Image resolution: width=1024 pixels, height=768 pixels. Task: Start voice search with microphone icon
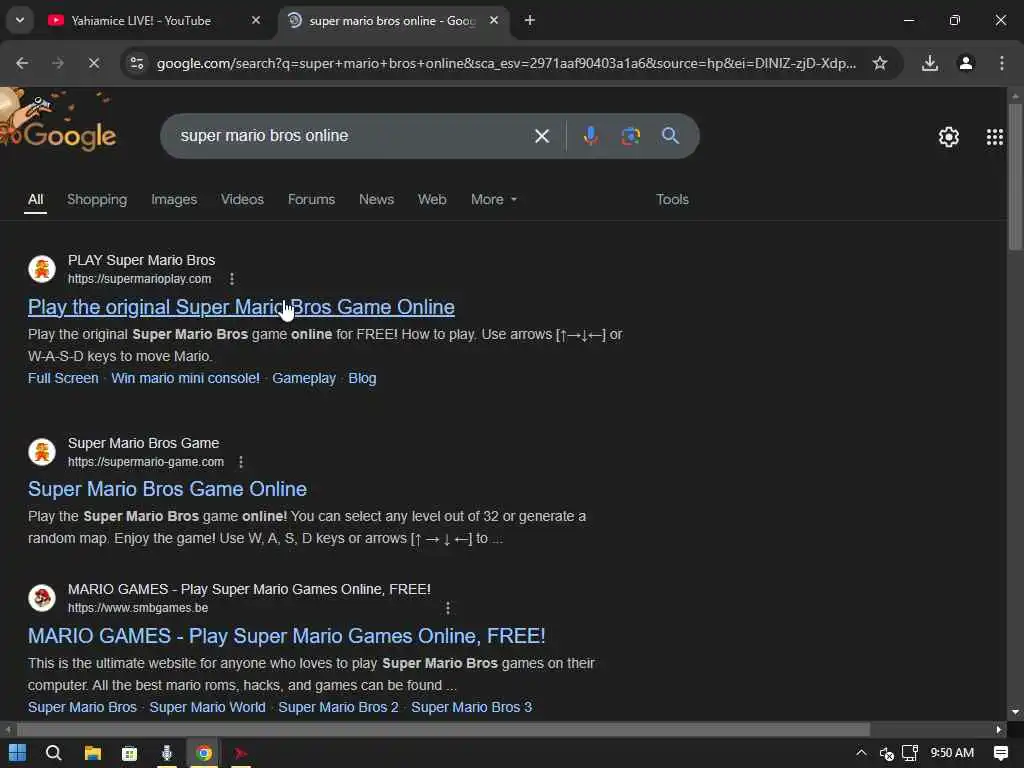coord(590,136)
